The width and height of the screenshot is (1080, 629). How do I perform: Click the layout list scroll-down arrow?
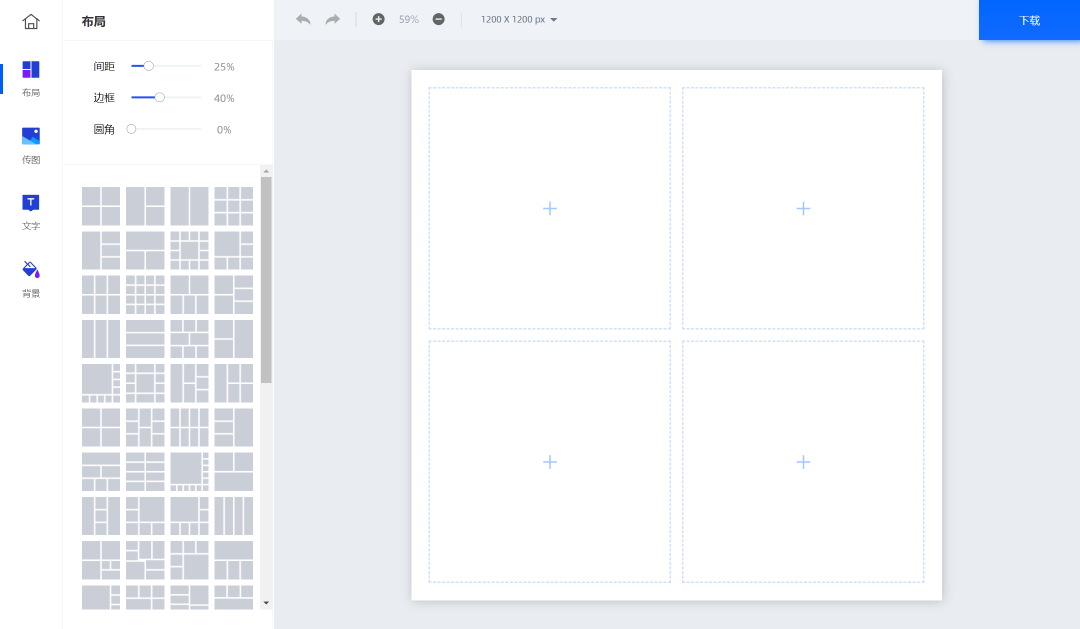coord(266,603)
